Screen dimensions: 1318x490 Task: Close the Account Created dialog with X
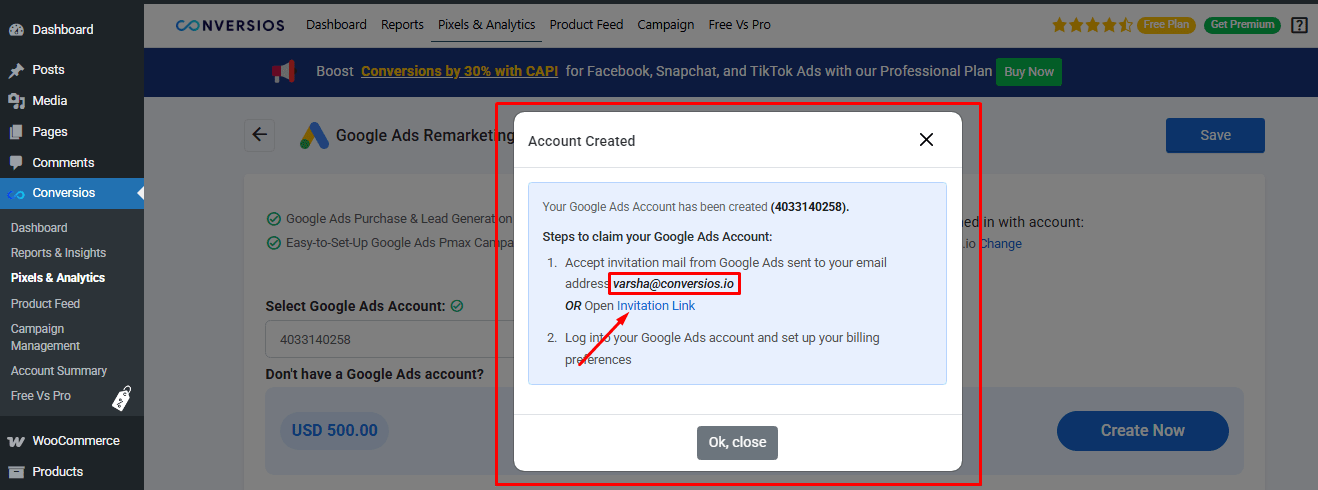(926, 140)
